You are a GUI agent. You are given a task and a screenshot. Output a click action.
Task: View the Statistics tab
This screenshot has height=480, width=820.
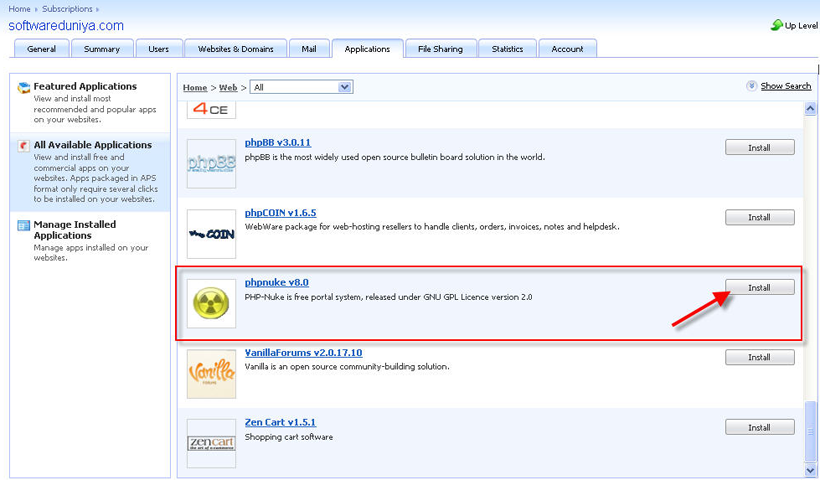tap(507, 49)
